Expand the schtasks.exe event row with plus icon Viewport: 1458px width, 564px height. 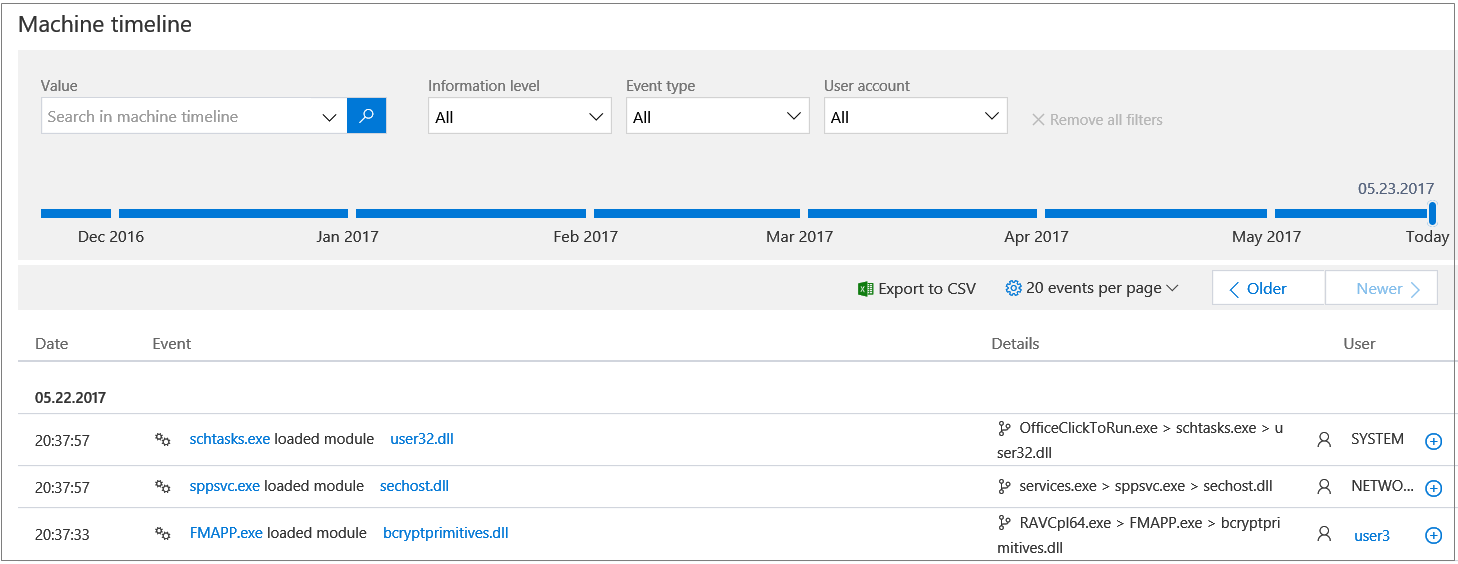coord(1433,441)
